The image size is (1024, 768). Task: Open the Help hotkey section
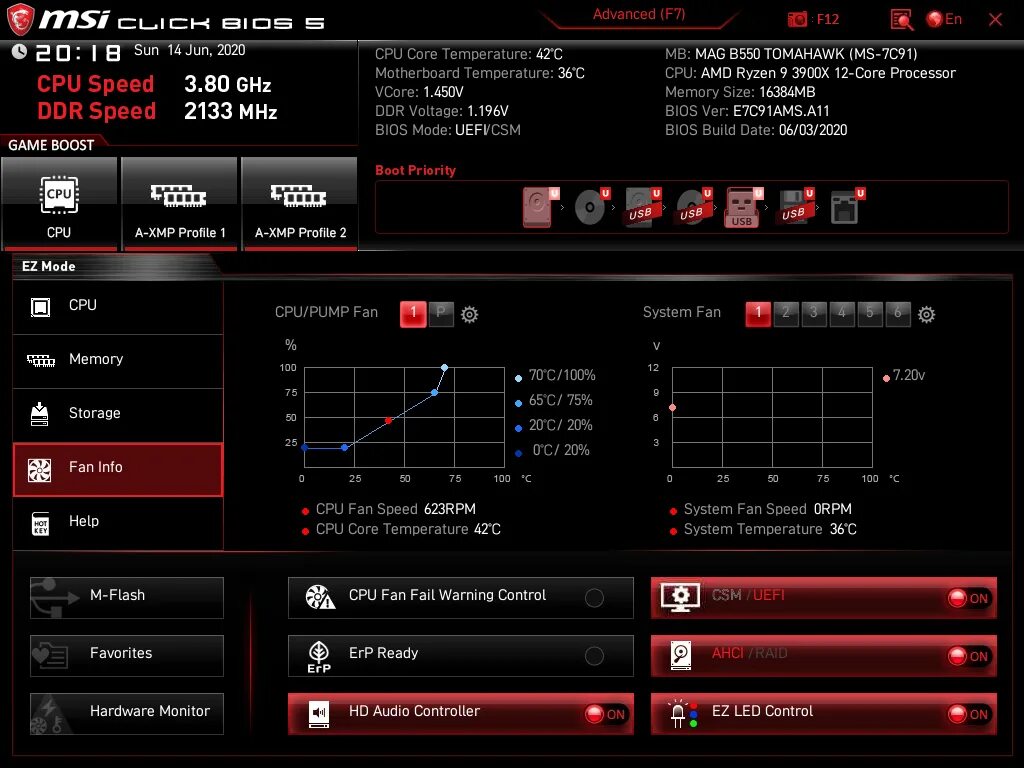tap(118, 522)
